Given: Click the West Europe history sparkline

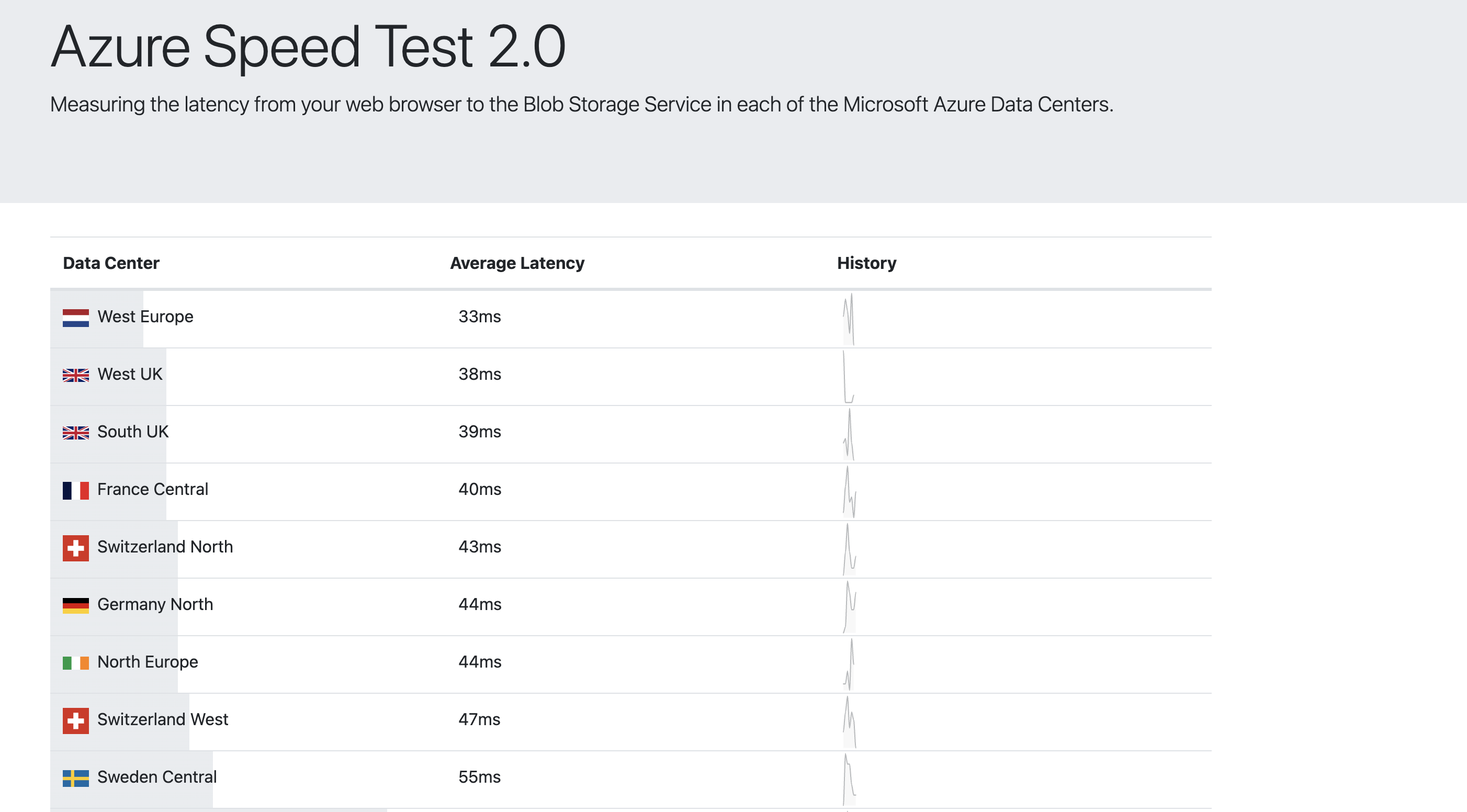Looking at the screenshot, I should (849, 319).
